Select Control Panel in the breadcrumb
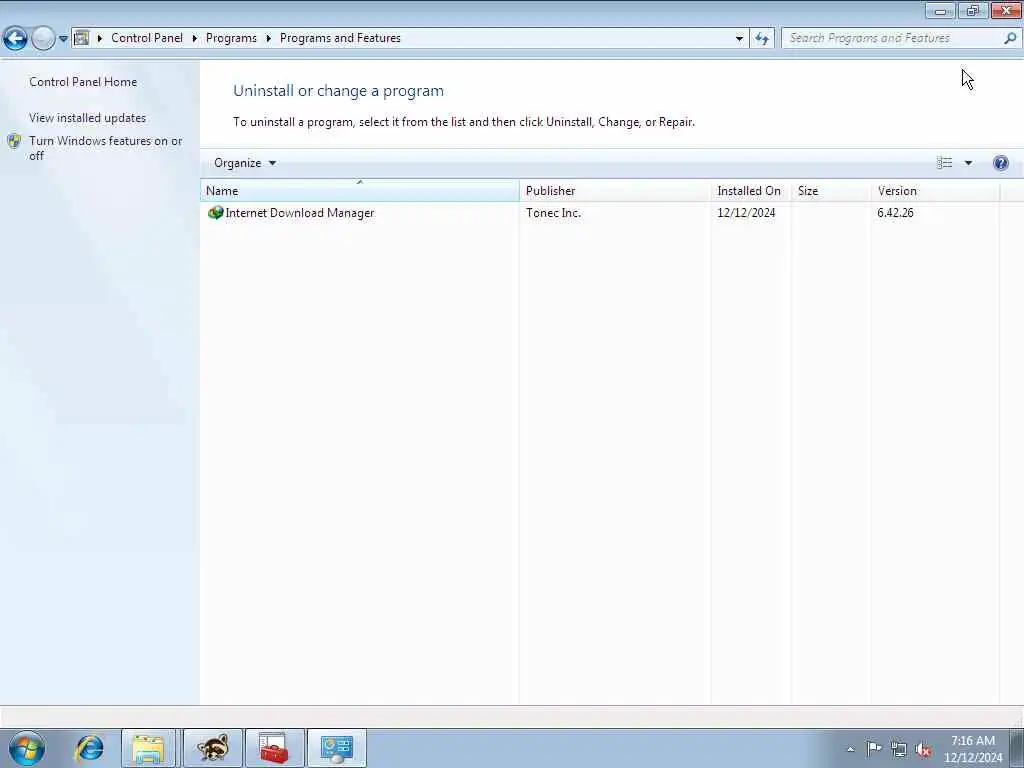 147,38
